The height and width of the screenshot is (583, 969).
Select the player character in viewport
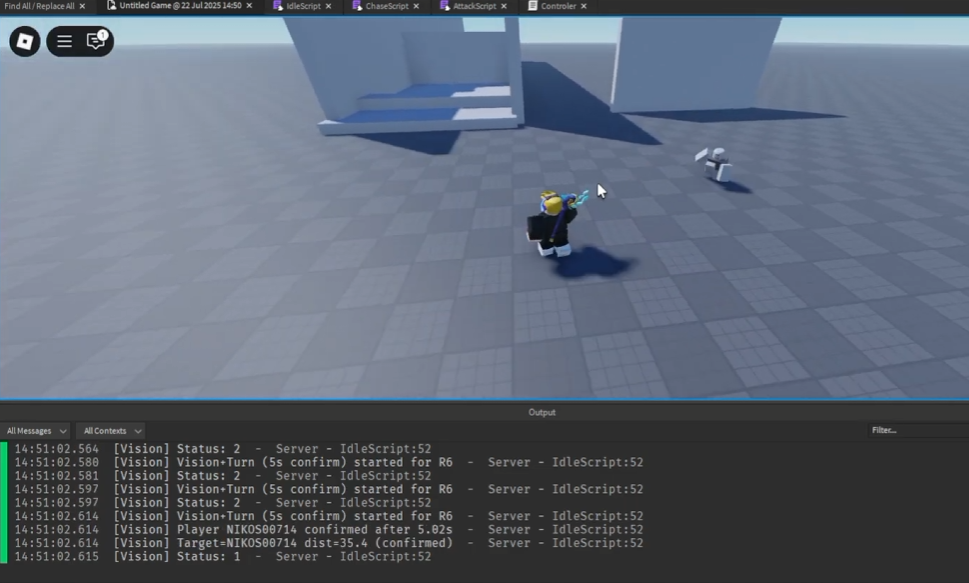(x=554, y=223)
